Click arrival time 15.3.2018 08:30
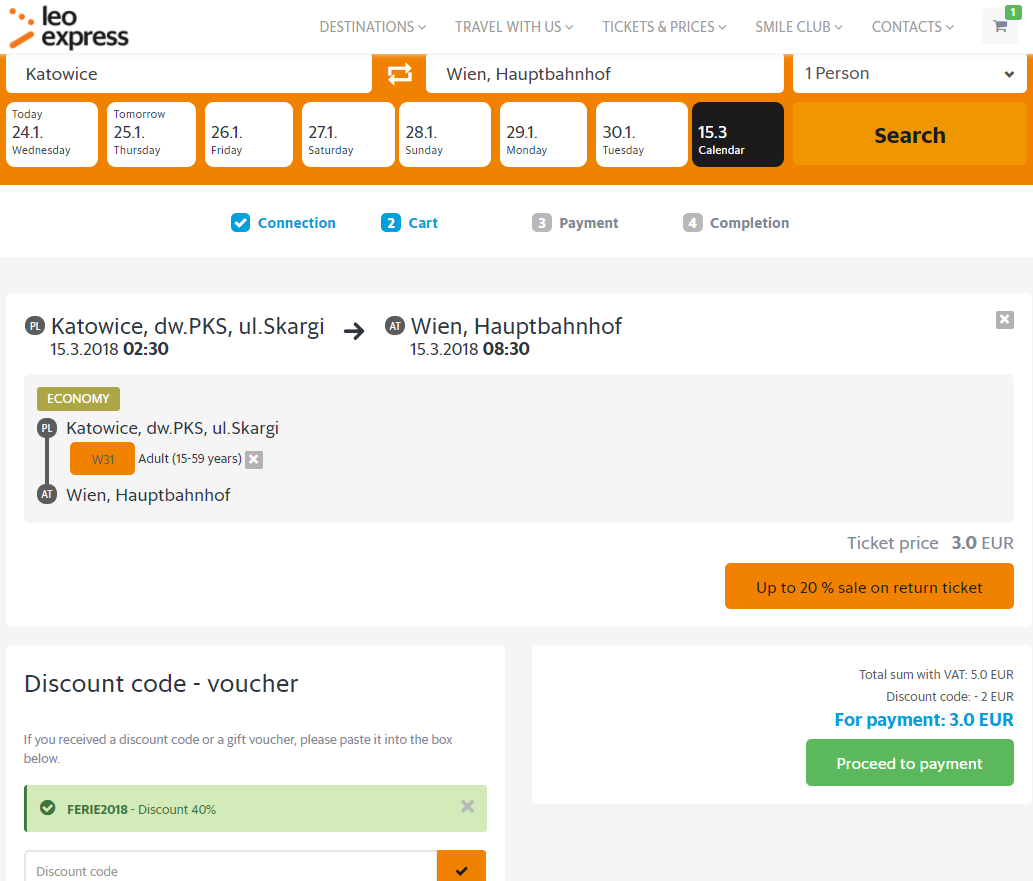1033x881 pixels. point(470,349)
